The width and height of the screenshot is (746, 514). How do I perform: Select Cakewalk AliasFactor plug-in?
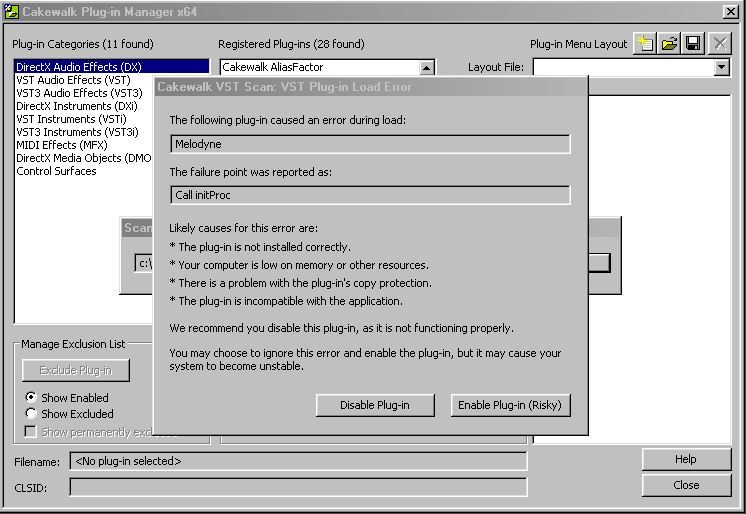click(x=273, y=67)
